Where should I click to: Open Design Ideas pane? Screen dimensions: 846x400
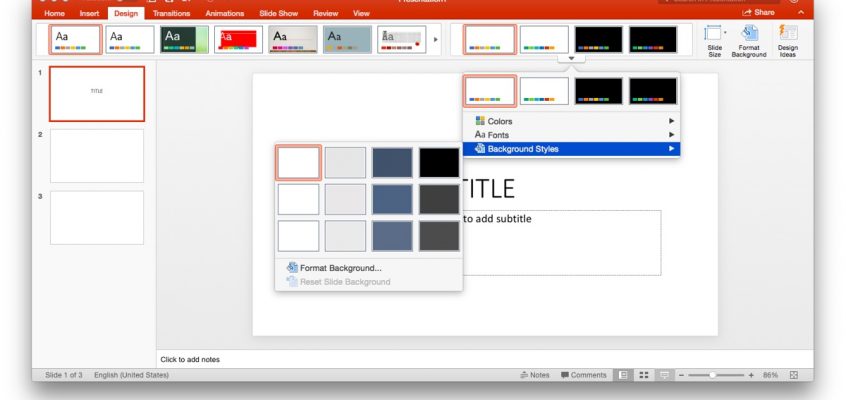tap(788, 40)
